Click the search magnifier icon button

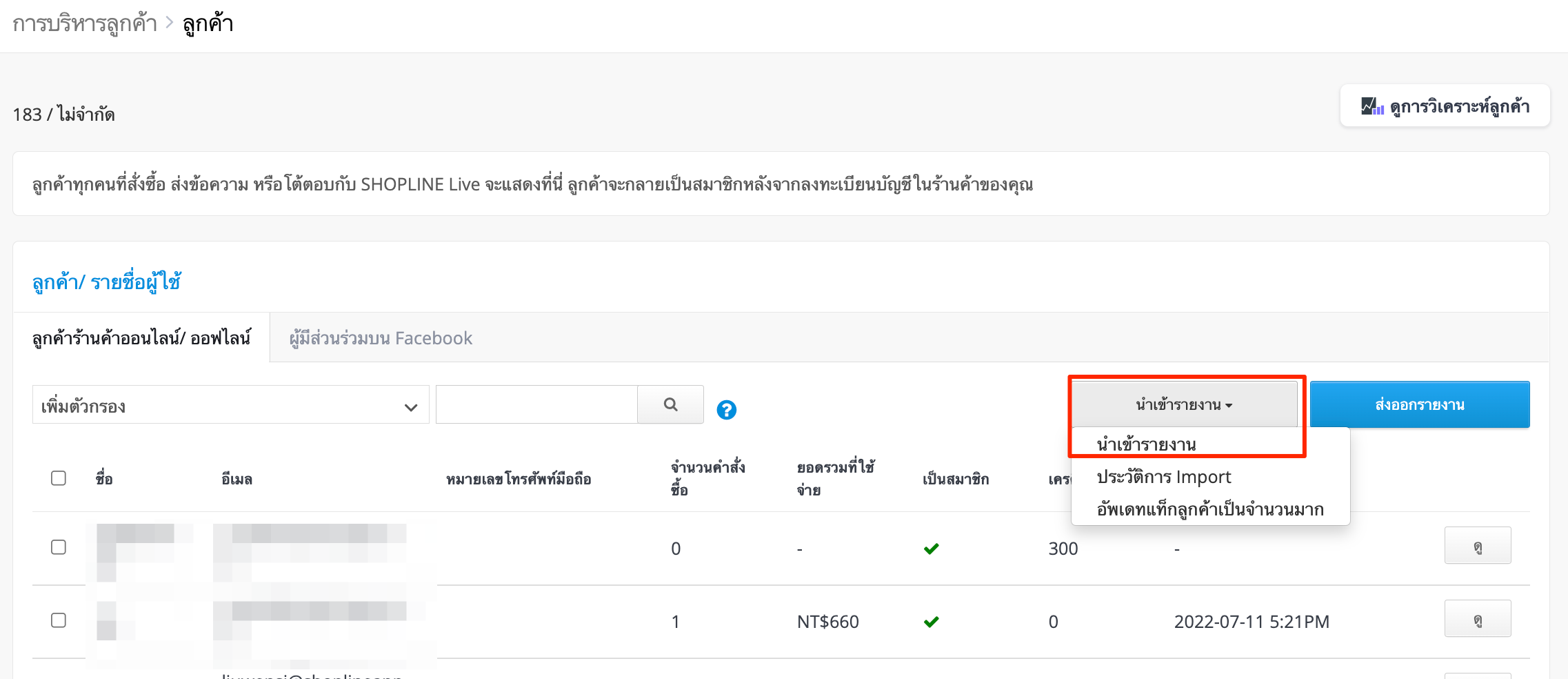(x=670, y=404)
